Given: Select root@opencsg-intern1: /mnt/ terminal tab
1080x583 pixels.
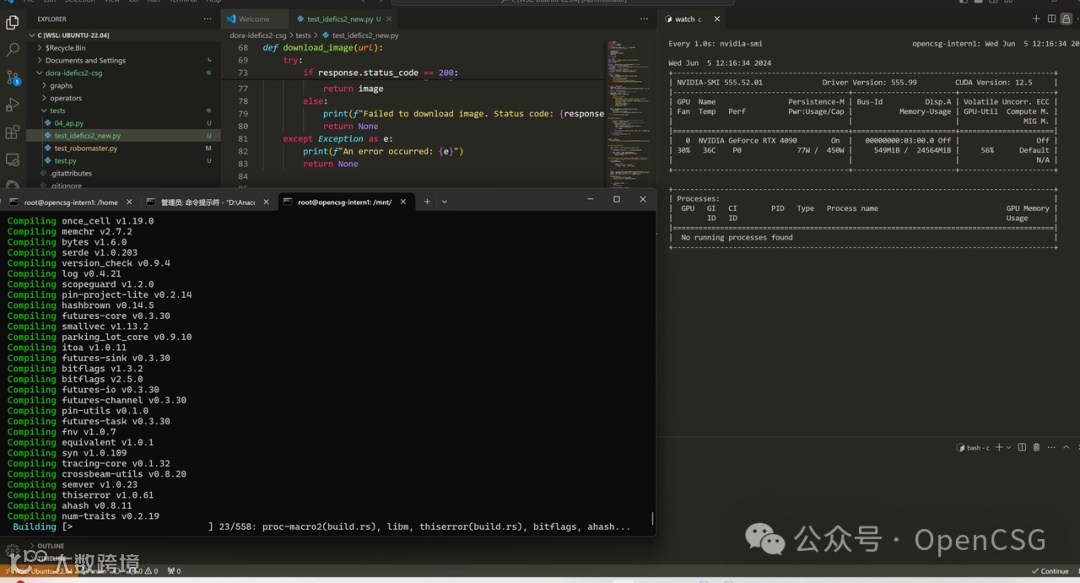Looking at the screenshot, I should pos(346,202).
